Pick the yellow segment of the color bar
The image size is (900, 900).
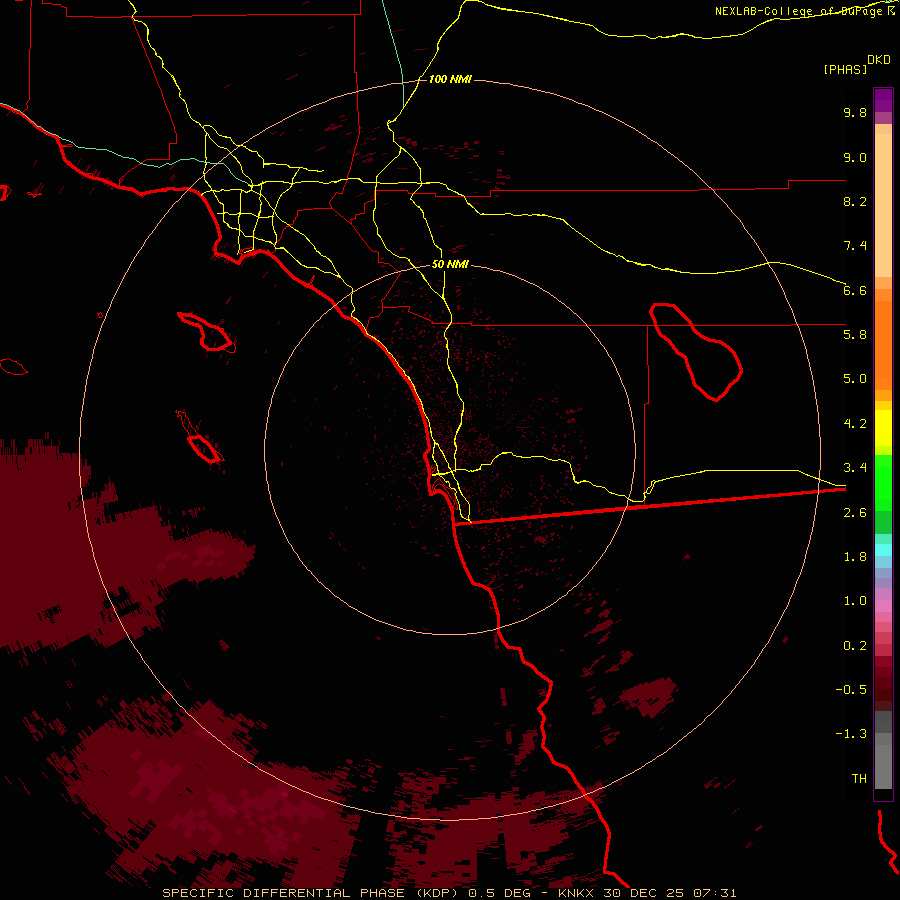pos(883,428)
